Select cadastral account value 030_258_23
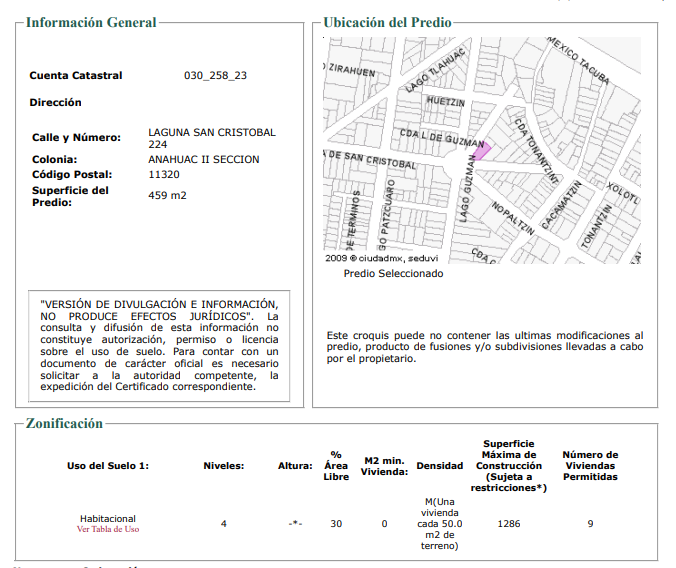The image size is (676, 568). tap(215, 75)
